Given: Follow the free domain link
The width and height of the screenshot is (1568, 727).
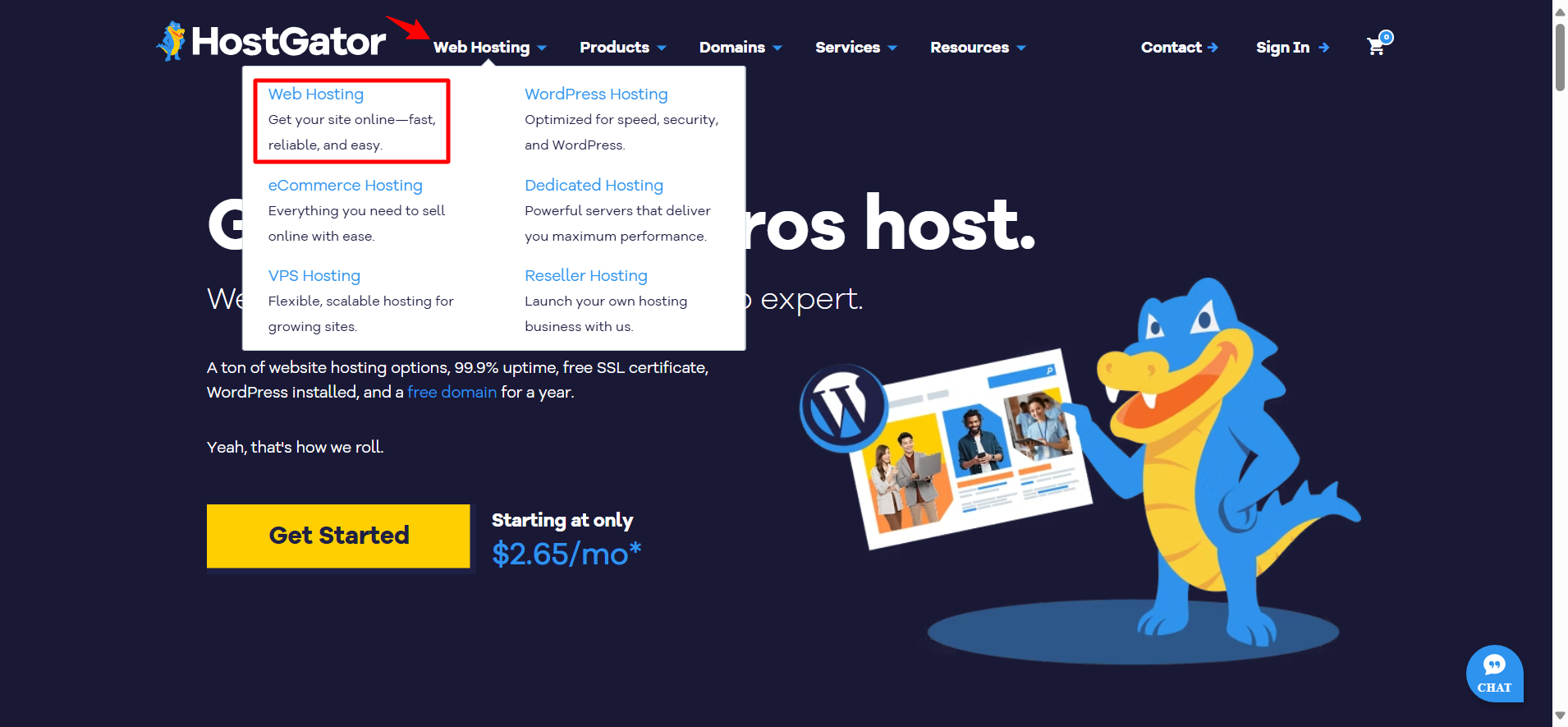Looking at the screenshot, I should click(452, 393).
